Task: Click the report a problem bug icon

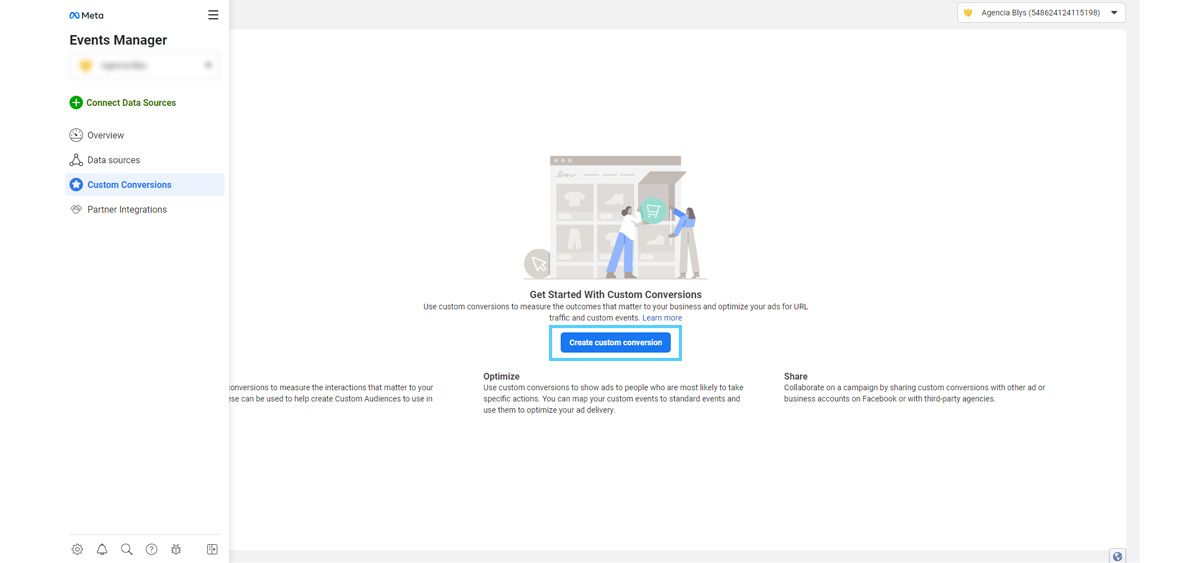Action: [176, 549]
